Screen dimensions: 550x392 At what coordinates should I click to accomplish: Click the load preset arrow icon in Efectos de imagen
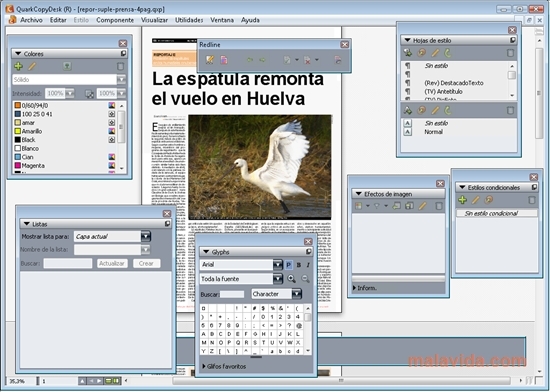point(397,206)
